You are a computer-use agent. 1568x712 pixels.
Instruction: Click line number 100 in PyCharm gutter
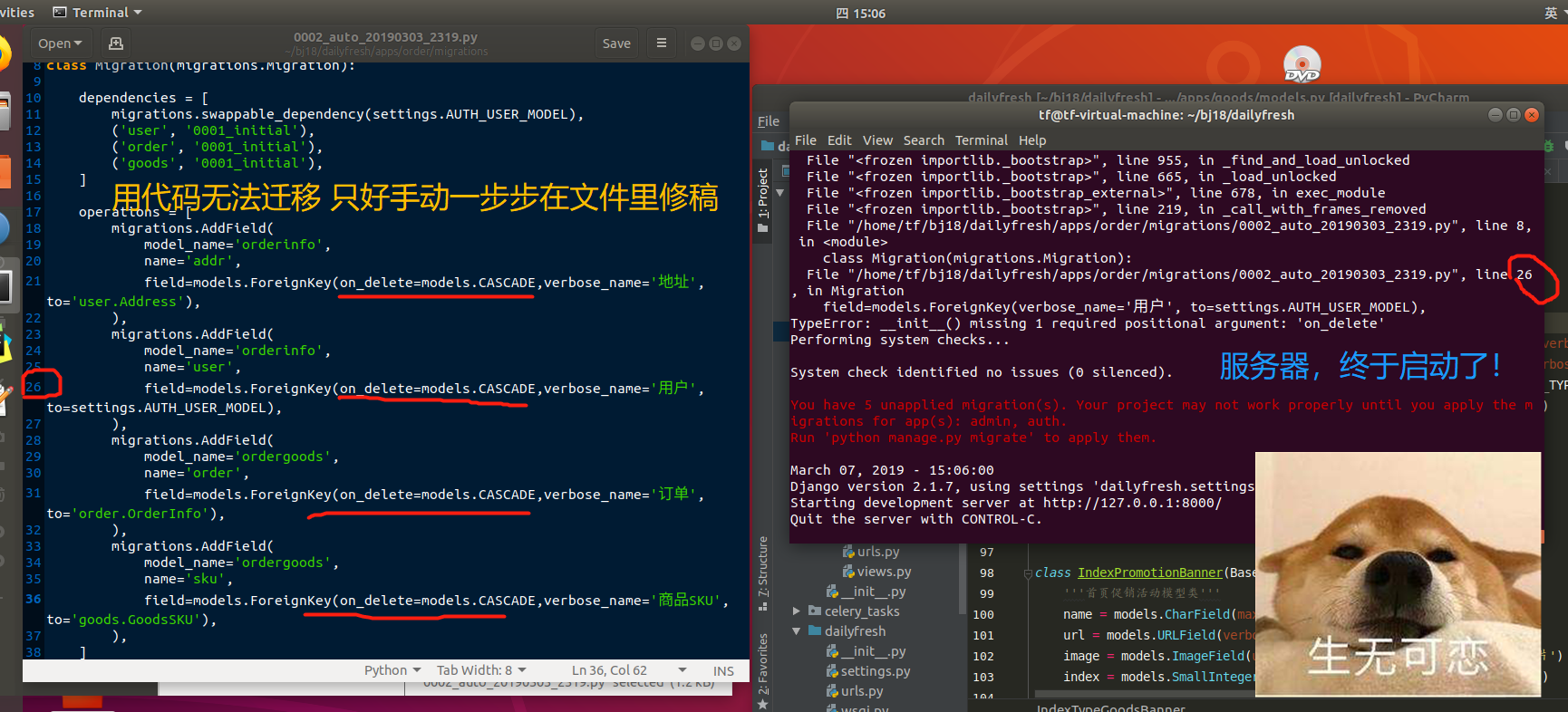coord(983,614)
